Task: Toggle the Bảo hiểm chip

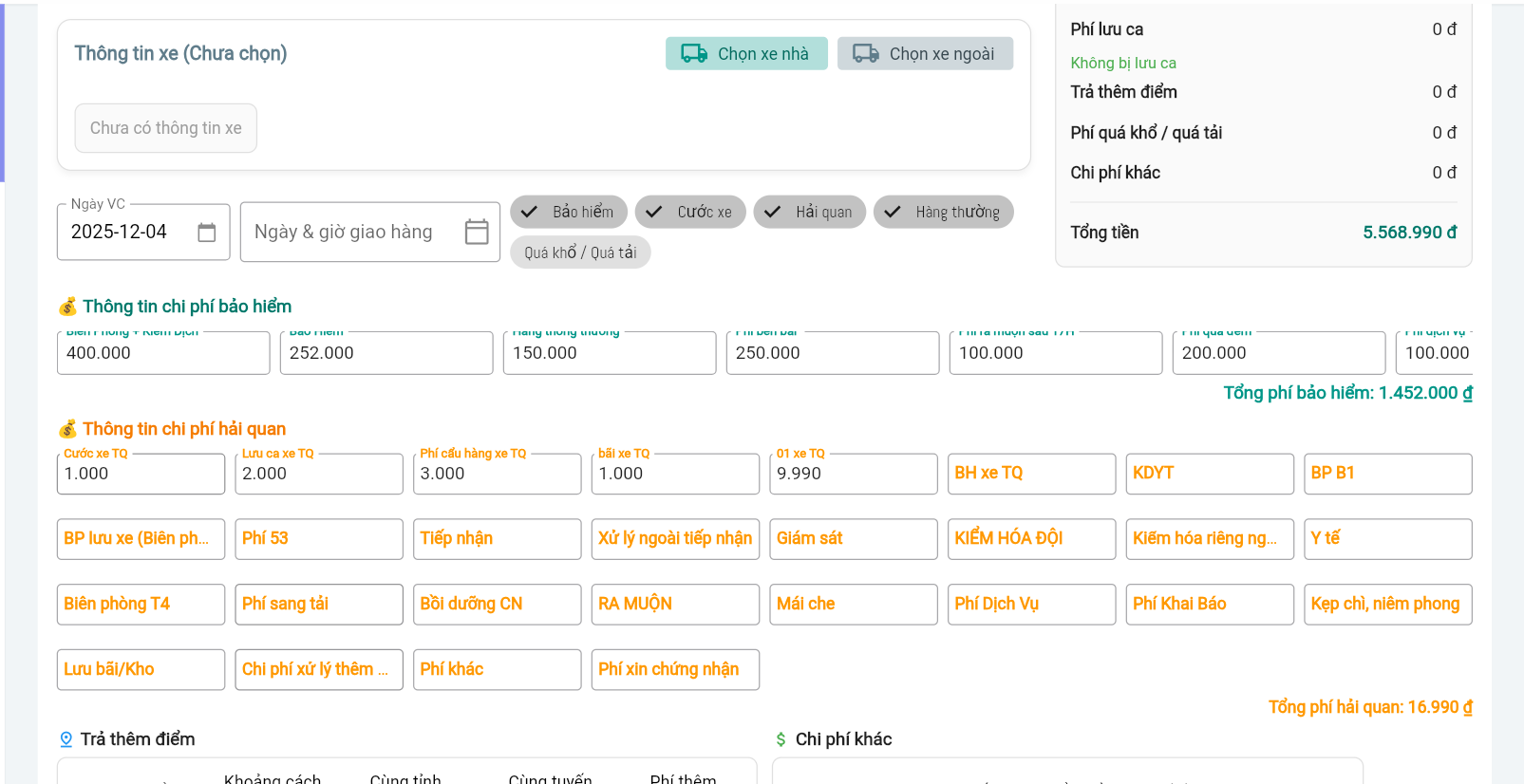Action: (569, 212)
